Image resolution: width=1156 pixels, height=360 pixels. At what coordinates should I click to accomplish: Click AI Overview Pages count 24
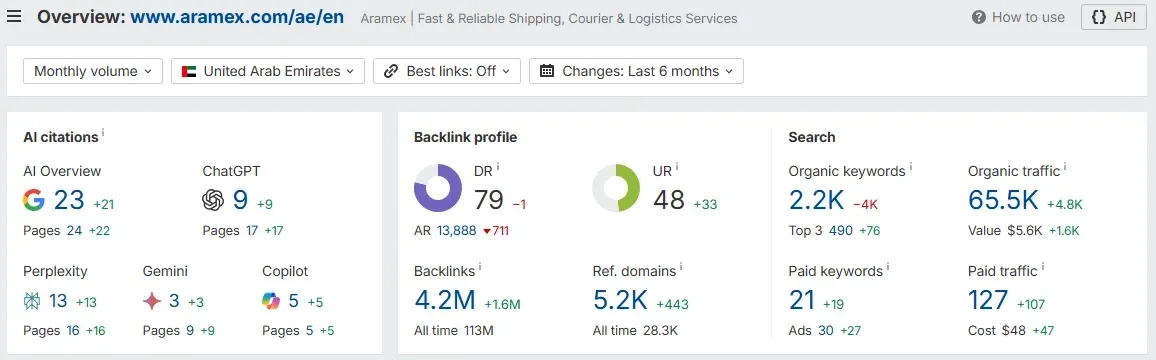point(74,231)
